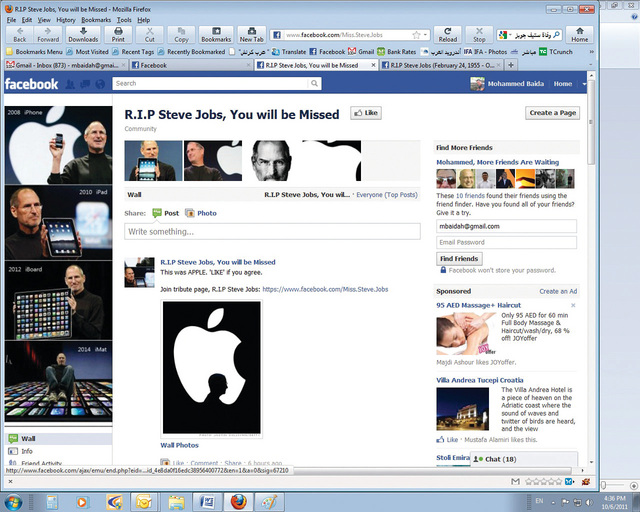Screen dimensions: 640x512
Task: Open the Miss.Steve.Jobs tribute page link
Action: 325,289
